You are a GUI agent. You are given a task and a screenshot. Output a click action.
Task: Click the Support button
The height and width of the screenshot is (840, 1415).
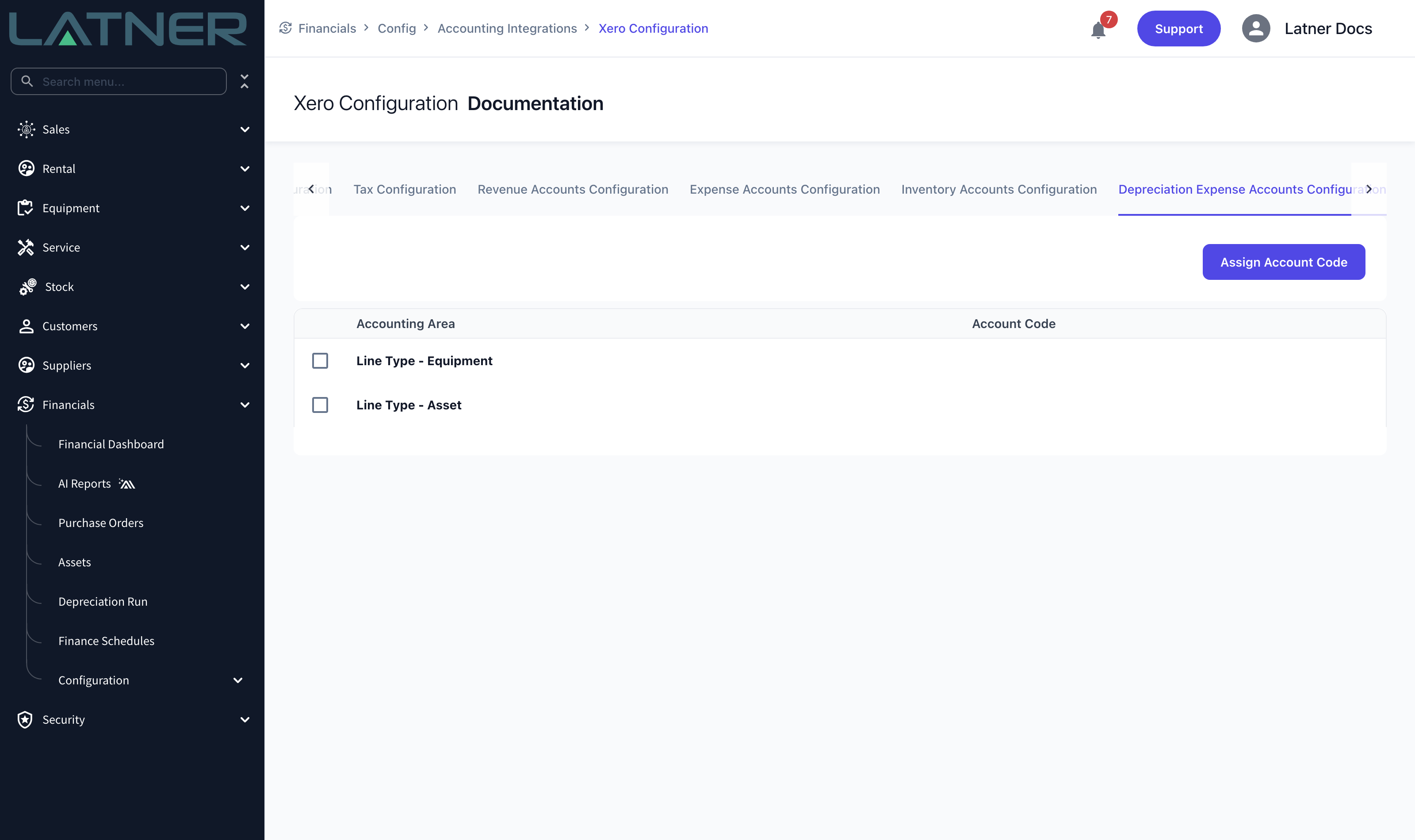[1178, 28]
